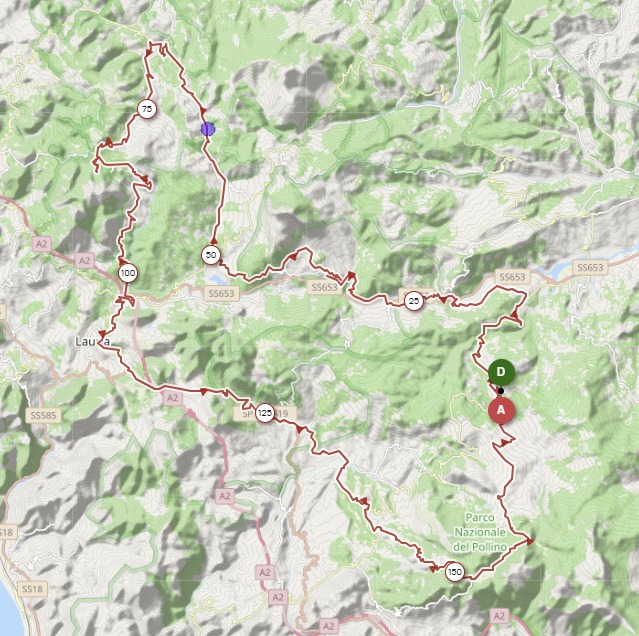Click the SS585 road label
The width and height of the screenshot is (639, 636).
click(x=44, y=416)
